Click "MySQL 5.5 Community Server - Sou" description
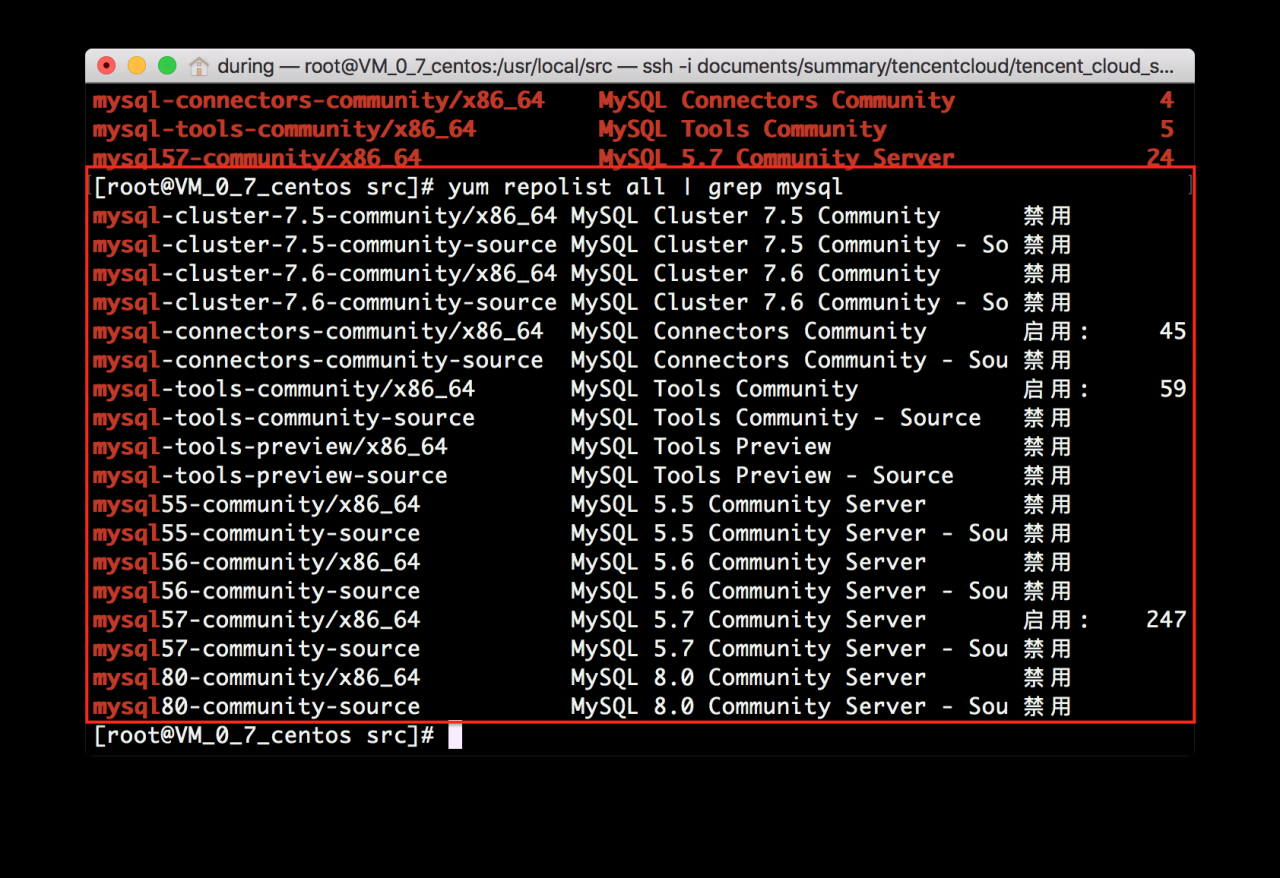 (790, 534)
